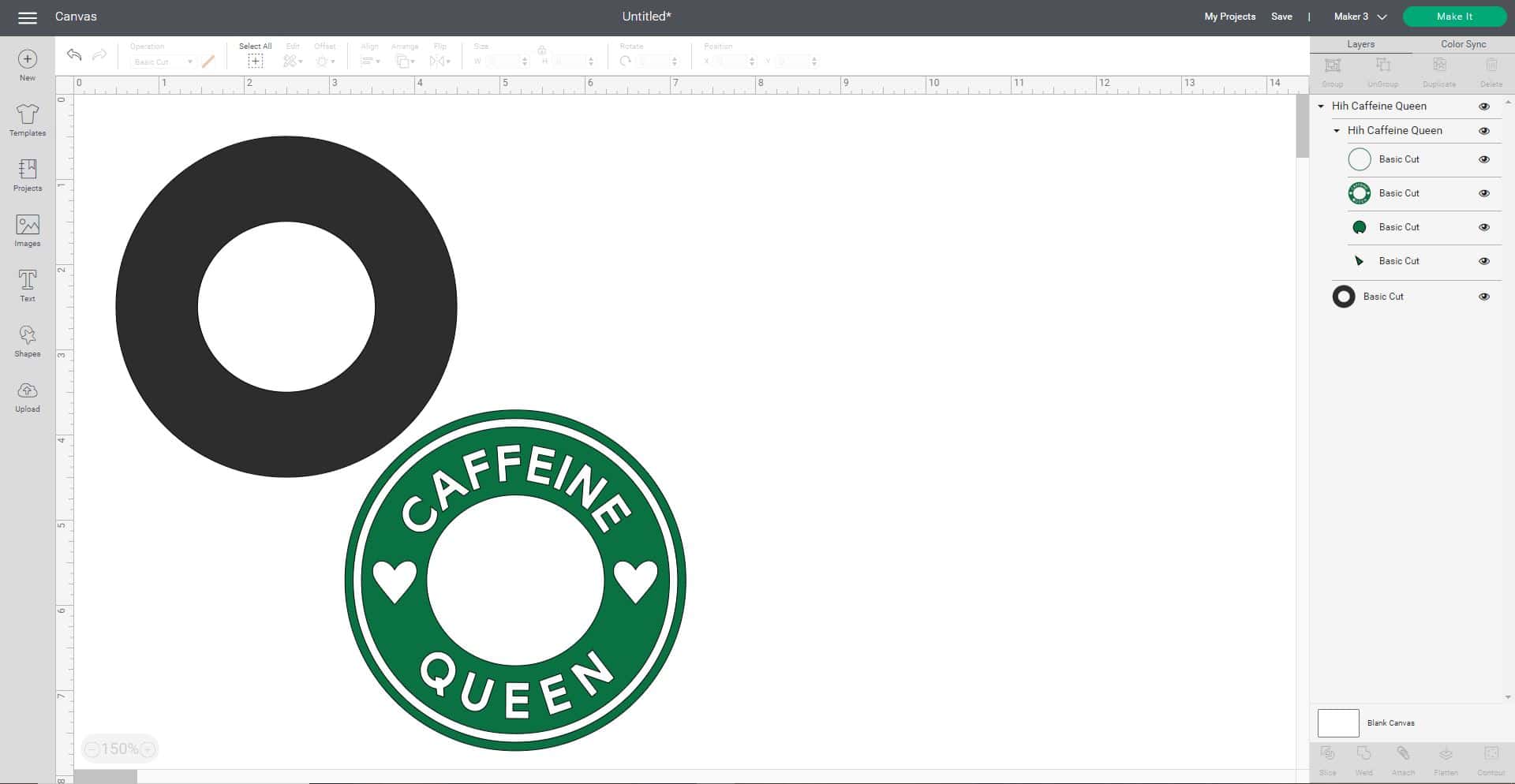Screen dimensions: 1515x784
Task: Open the Shapes panel
Action: click(28, 342)
